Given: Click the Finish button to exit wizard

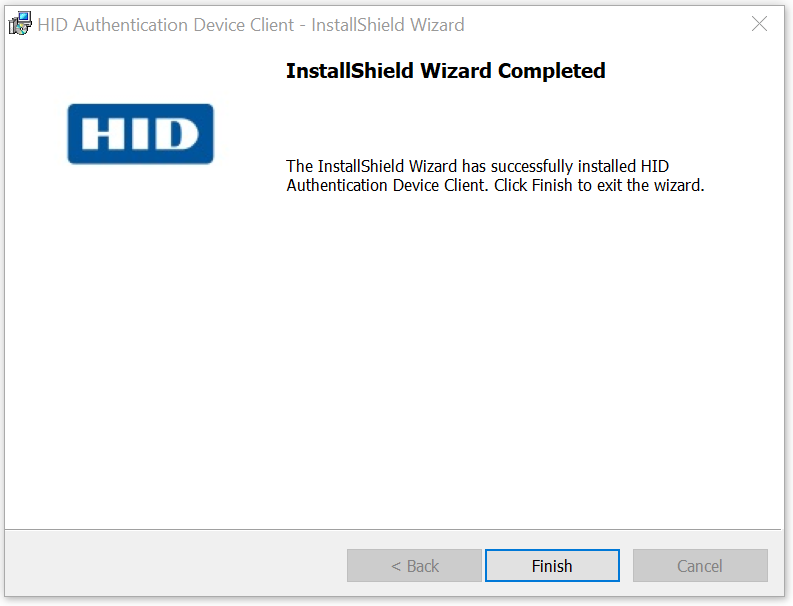Looking at the screenshot, I should [552, 566].
